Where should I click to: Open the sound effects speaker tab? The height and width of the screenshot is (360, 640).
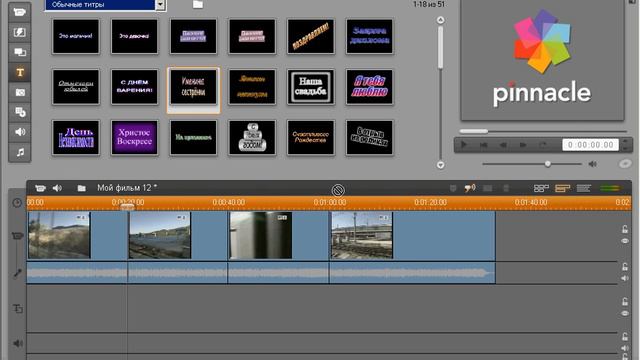point(19,132)
